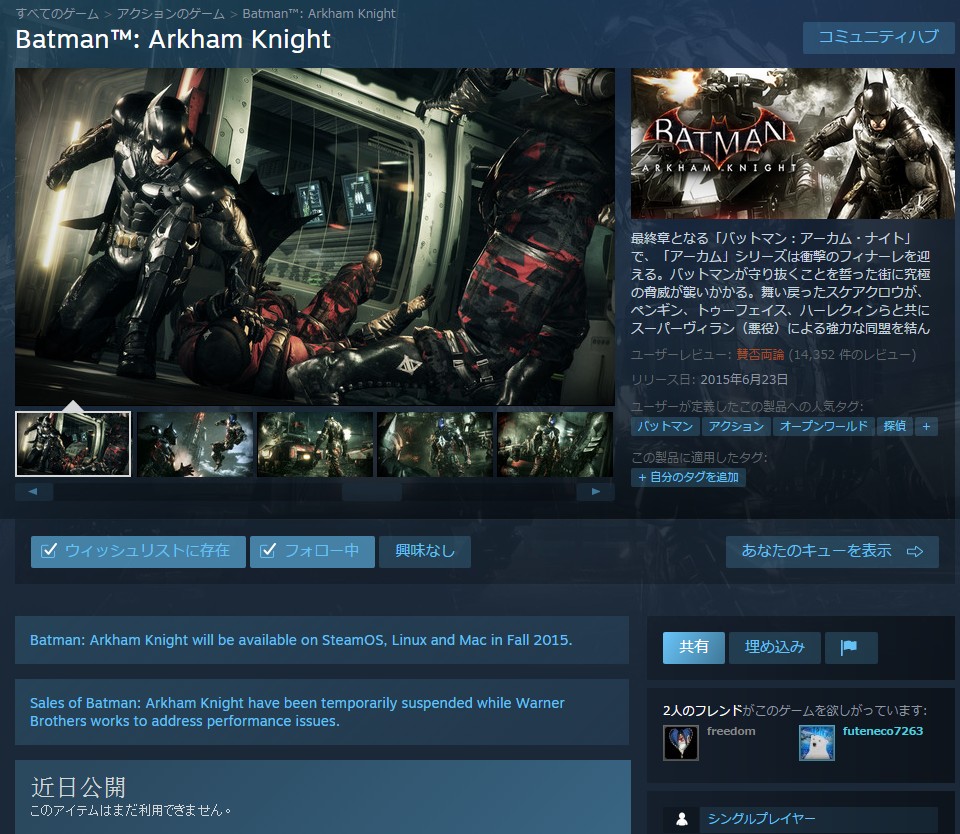Select the 探偵 tag
This screenshot has height=834, width=960.
[x=894, y=426]
